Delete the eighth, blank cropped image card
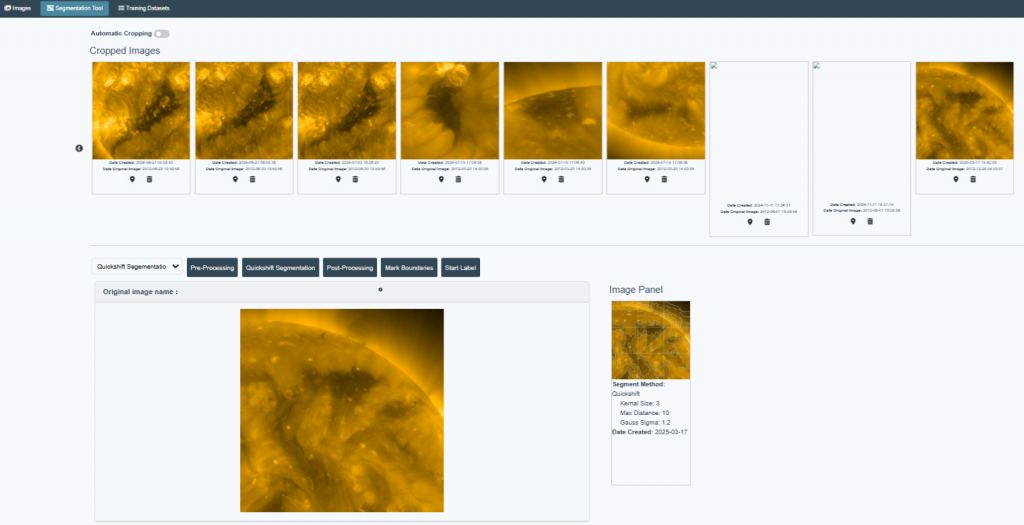Image resolution: width=1024 pixels, height=525 pixels. coord(870,221)
